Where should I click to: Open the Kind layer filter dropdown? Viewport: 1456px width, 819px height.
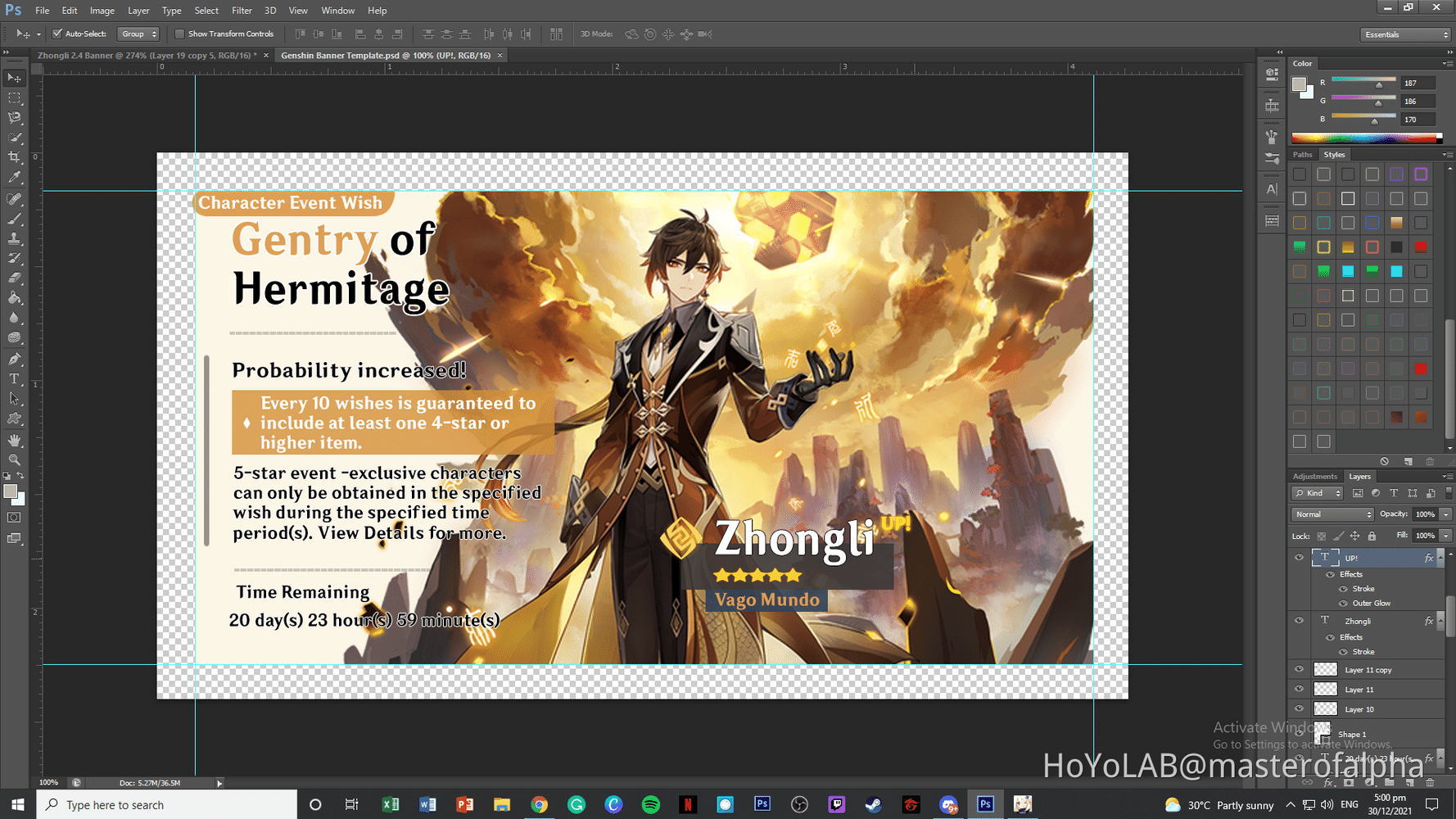coord(1317,492)
